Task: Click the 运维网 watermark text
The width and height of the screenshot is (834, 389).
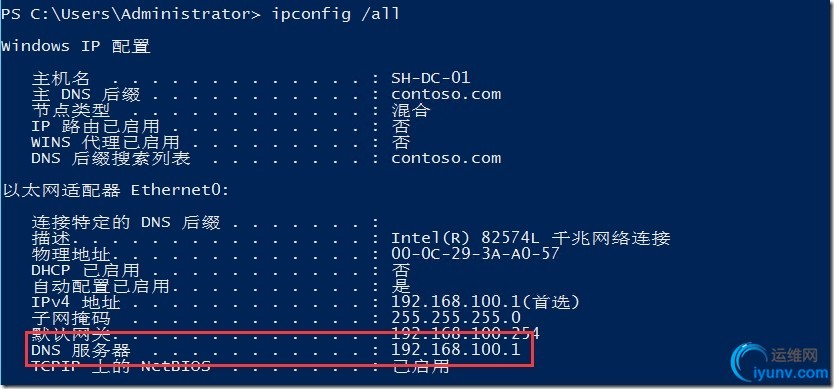Action: 794,355
